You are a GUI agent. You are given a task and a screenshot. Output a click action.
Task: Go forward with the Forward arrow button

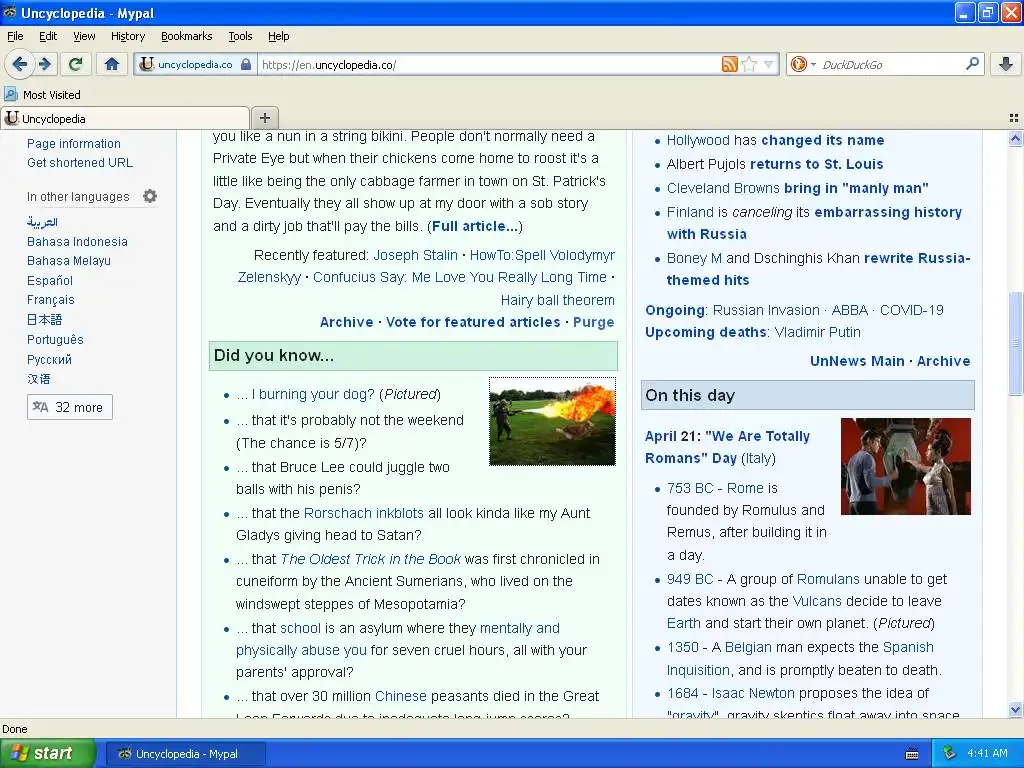pyautogui.click(x=45, y=64)
